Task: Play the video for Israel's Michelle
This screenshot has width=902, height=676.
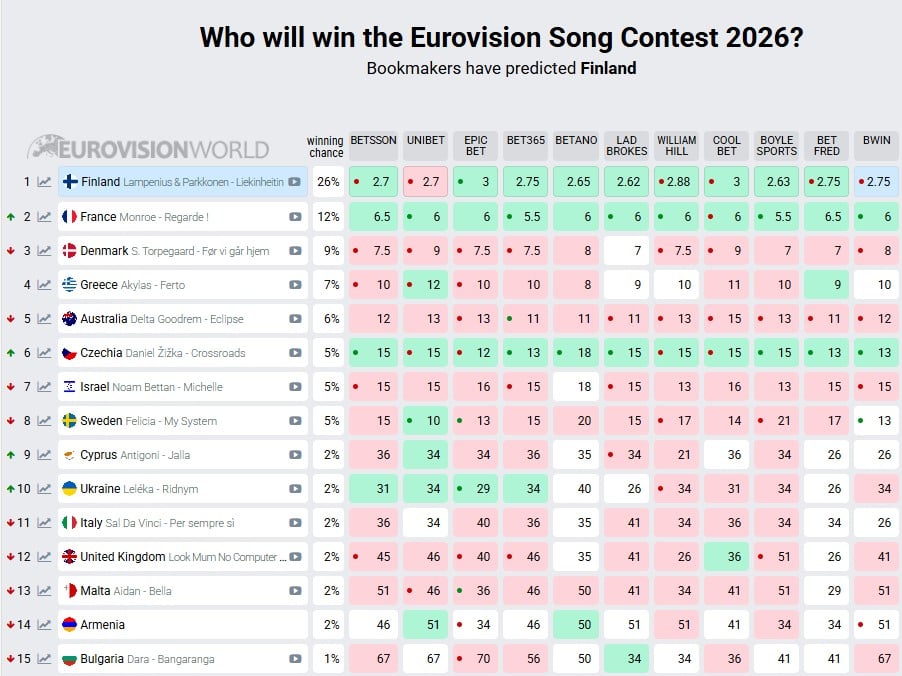Action: click(295, 387)
